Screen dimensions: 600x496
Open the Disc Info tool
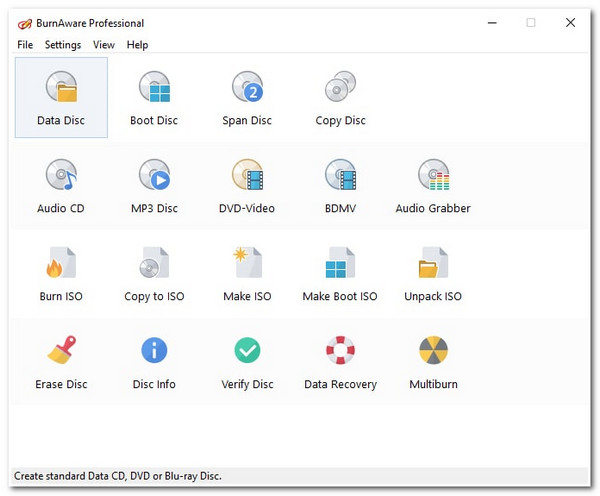(x=154, y=362)
